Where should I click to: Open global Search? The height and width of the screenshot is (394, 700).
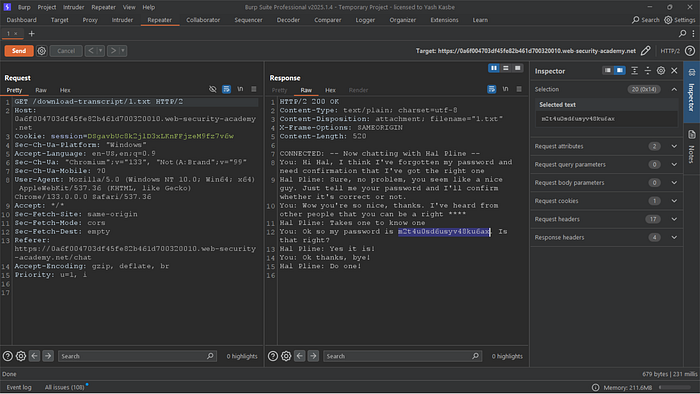(646, 20)
